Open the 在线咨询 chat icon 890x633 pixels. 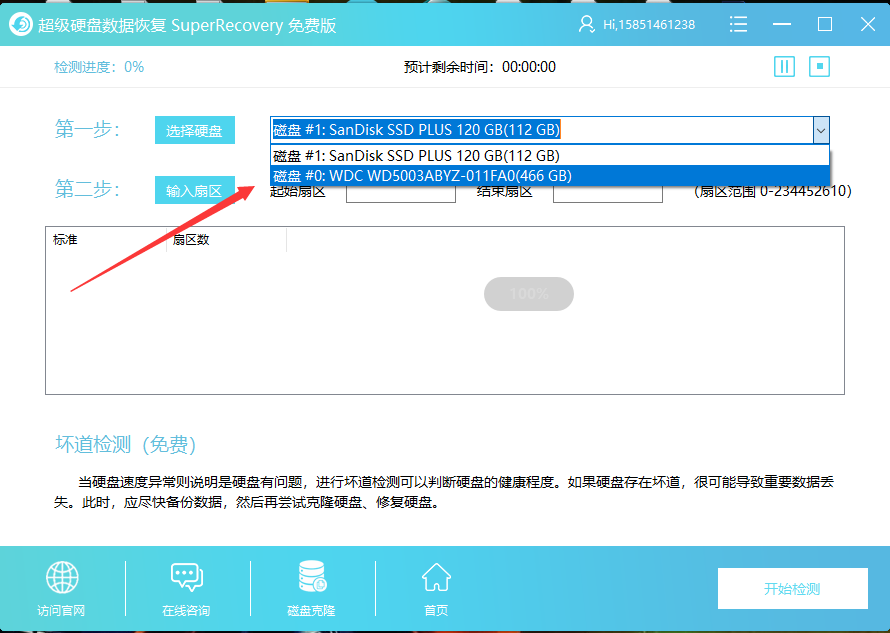coord(187,577)
